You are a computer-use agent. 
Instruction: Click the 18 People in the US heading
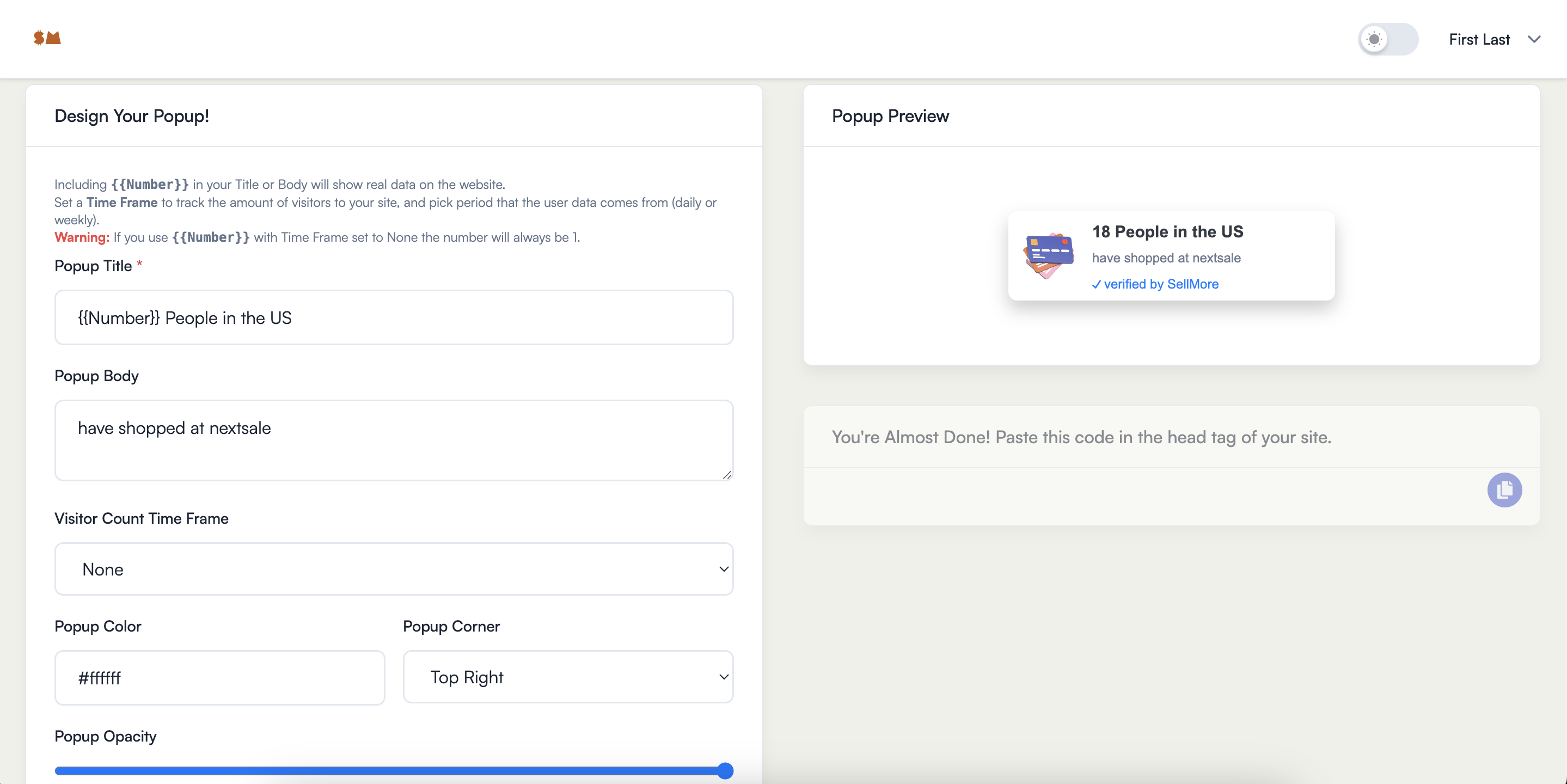click(1167, 232)
